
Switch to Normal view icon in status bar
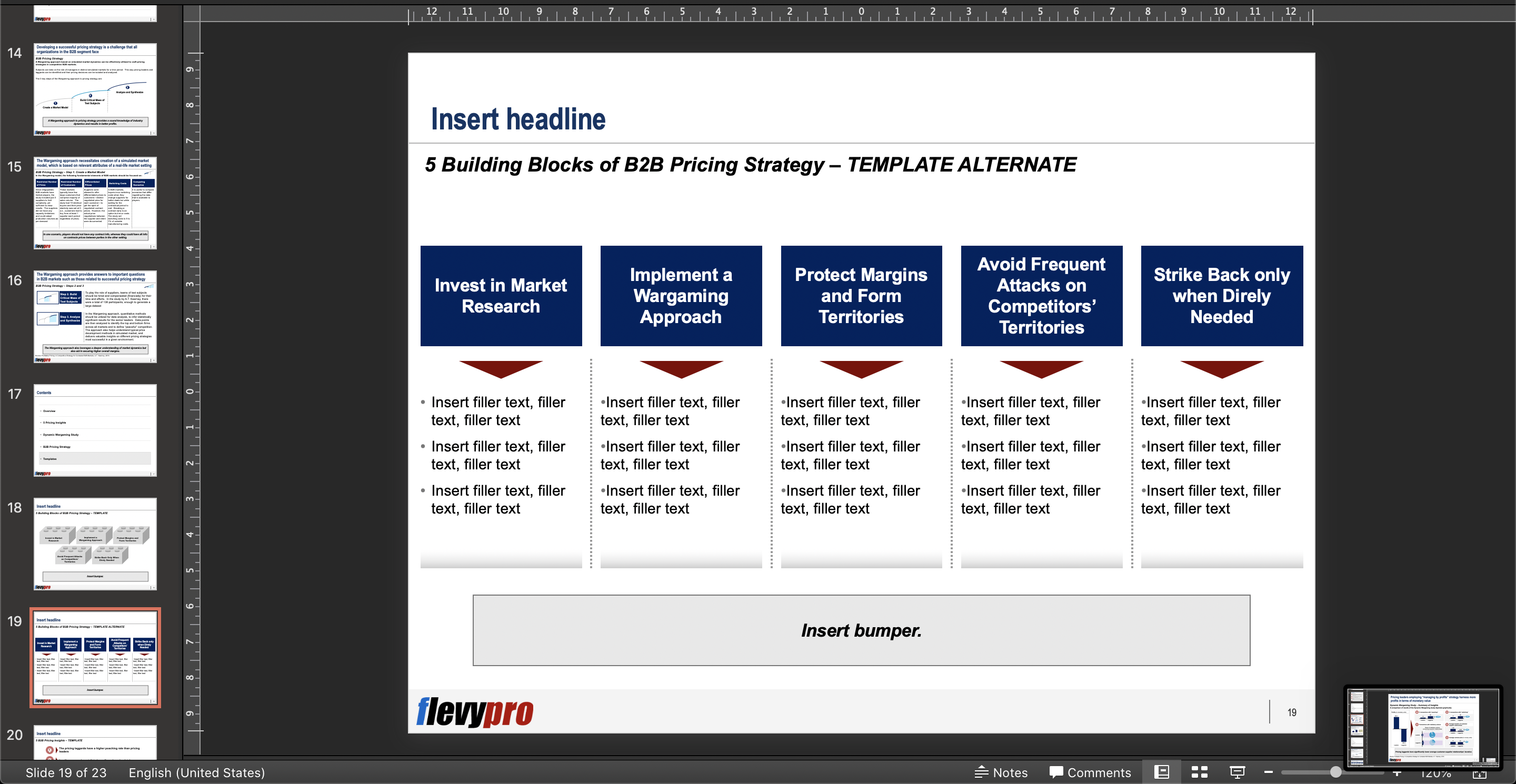point(1161,772)
